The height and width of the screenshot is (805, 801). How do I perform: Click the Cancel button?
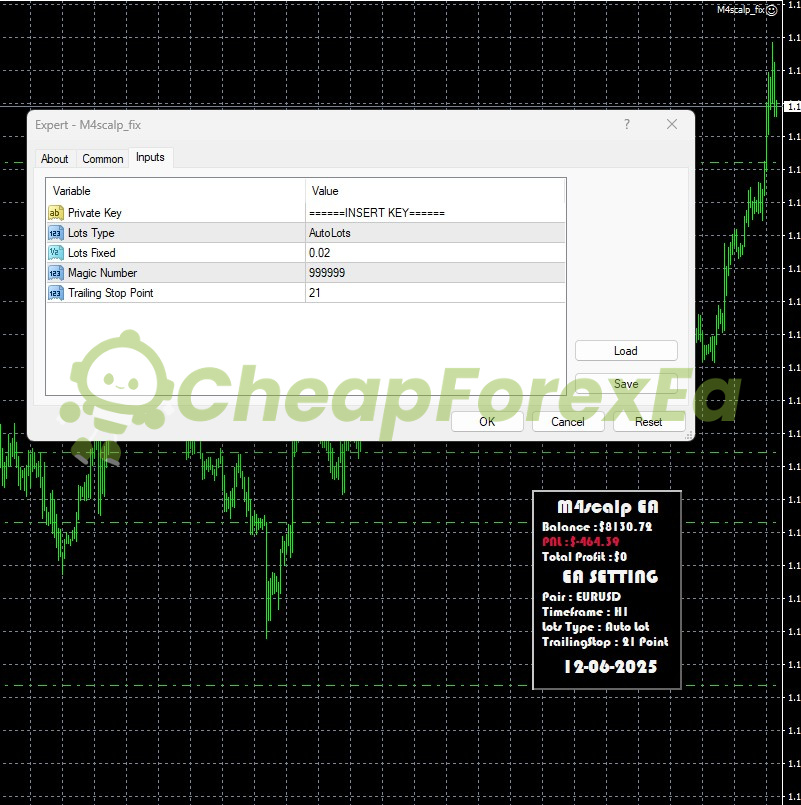568,422
